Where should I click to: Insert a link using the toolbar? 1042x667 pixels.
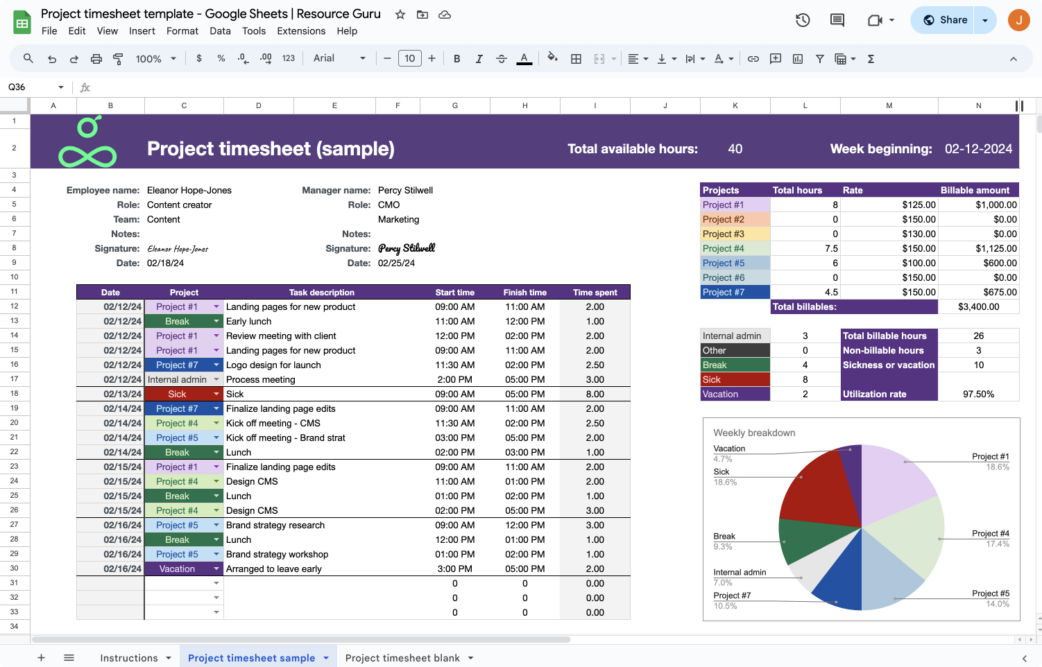753,58
